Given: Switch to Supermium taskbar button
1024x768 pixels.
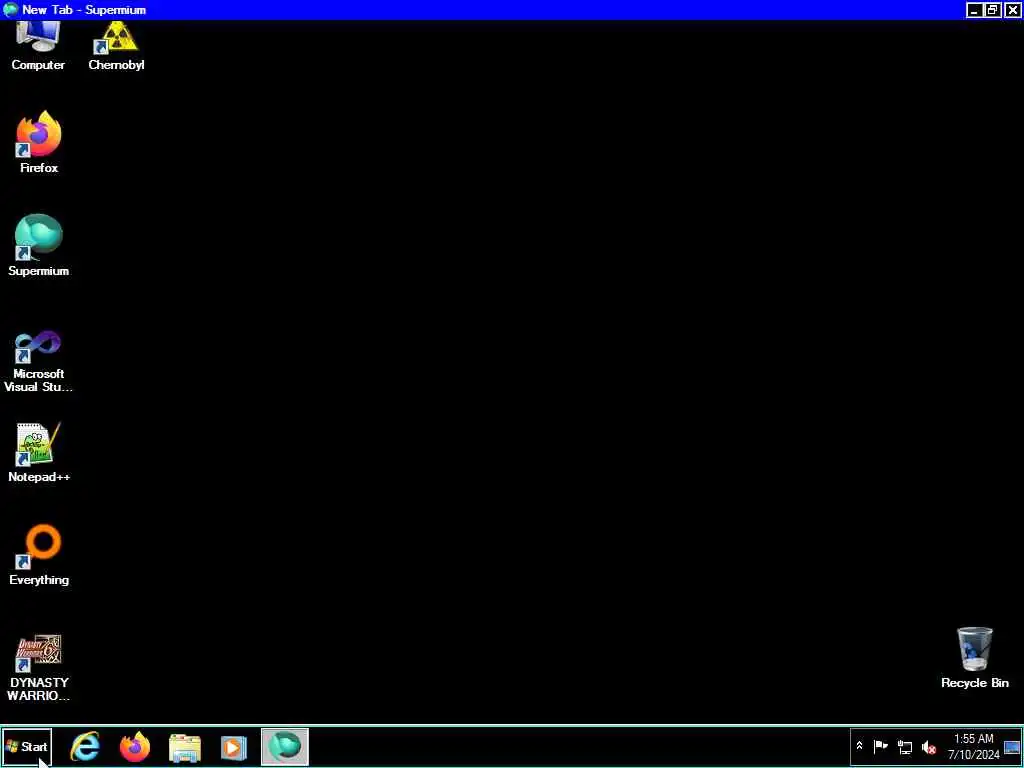Looking at the screenshot, I should [285, 746].
